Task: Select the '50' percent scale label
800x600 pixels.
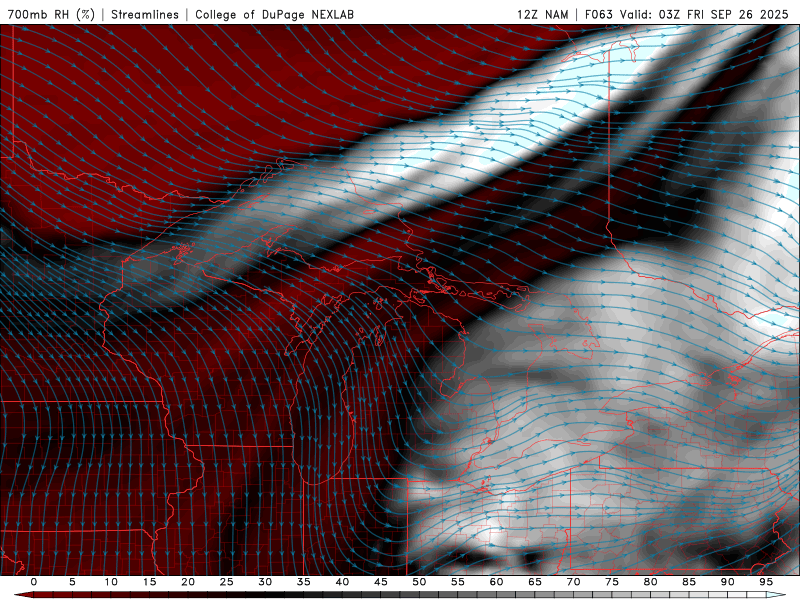Action: 419,582
